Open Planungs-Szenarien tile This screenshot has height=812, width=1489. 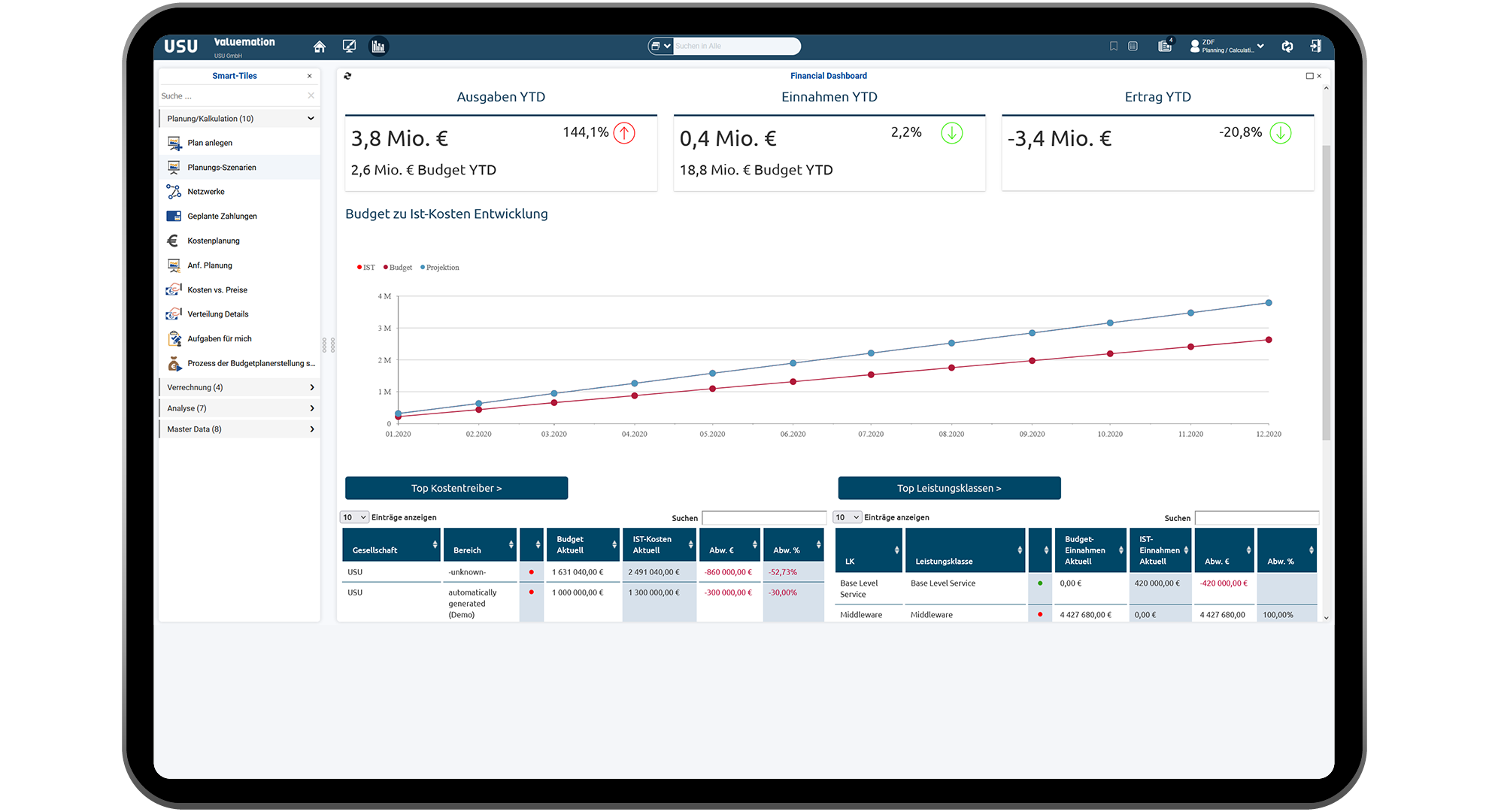click(x=239, y=168)
